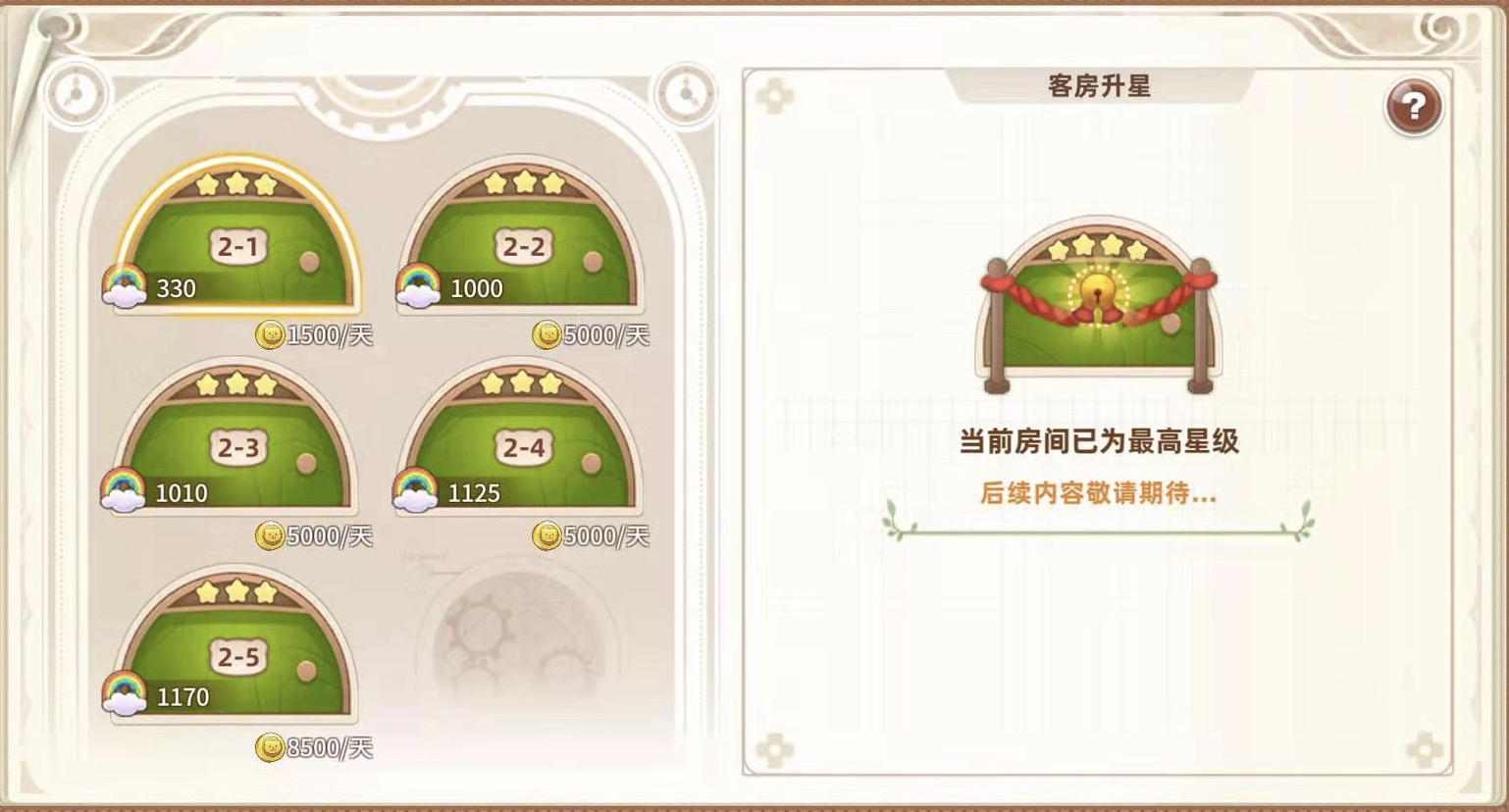Click rainbow cloud icon next to 330

click(125, 286)
